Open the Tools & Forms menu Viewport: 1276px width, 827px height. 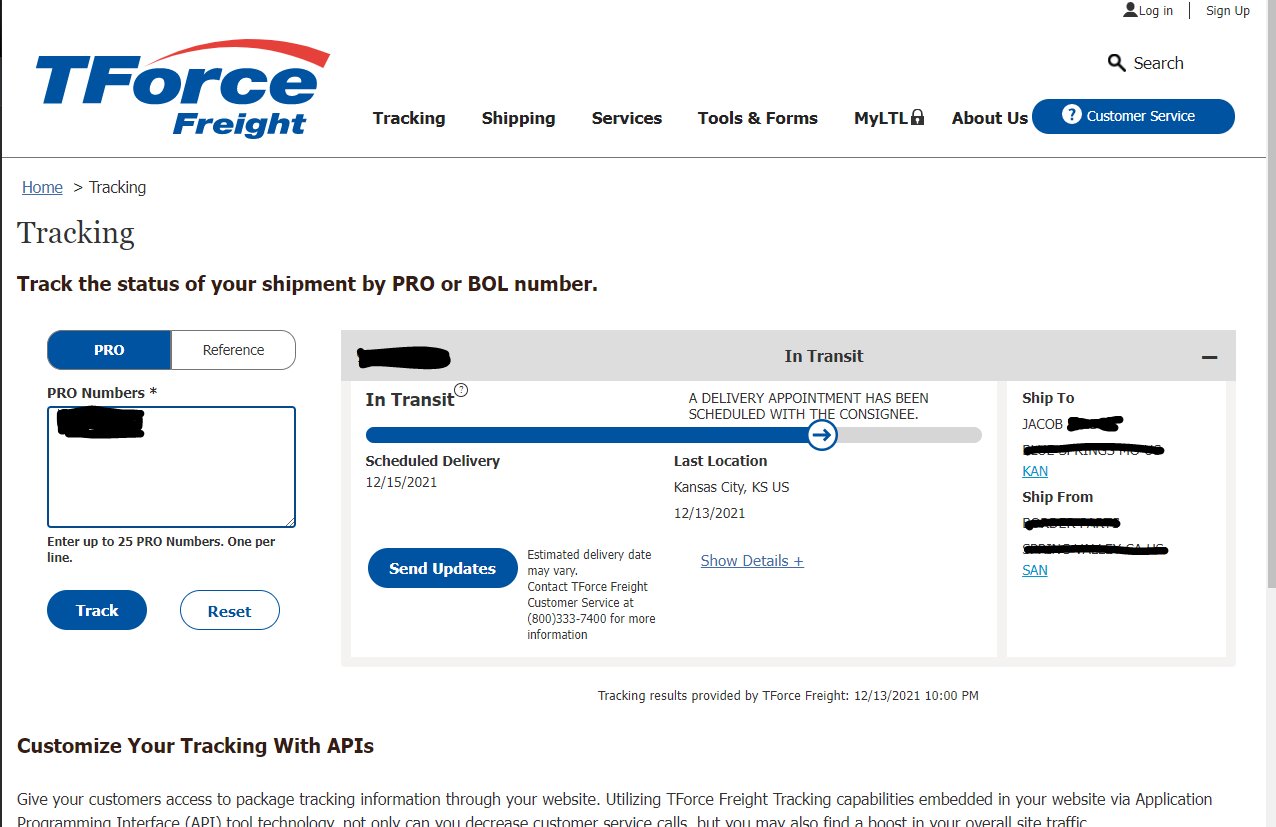758,118
